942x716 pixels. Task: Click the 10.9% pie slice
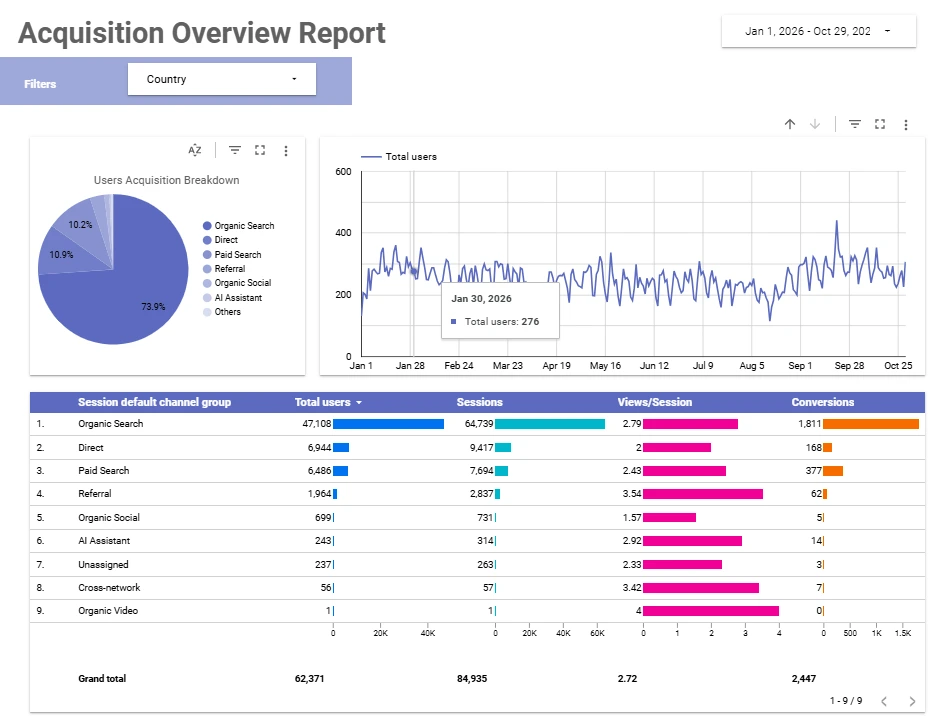tap(66, 255)
